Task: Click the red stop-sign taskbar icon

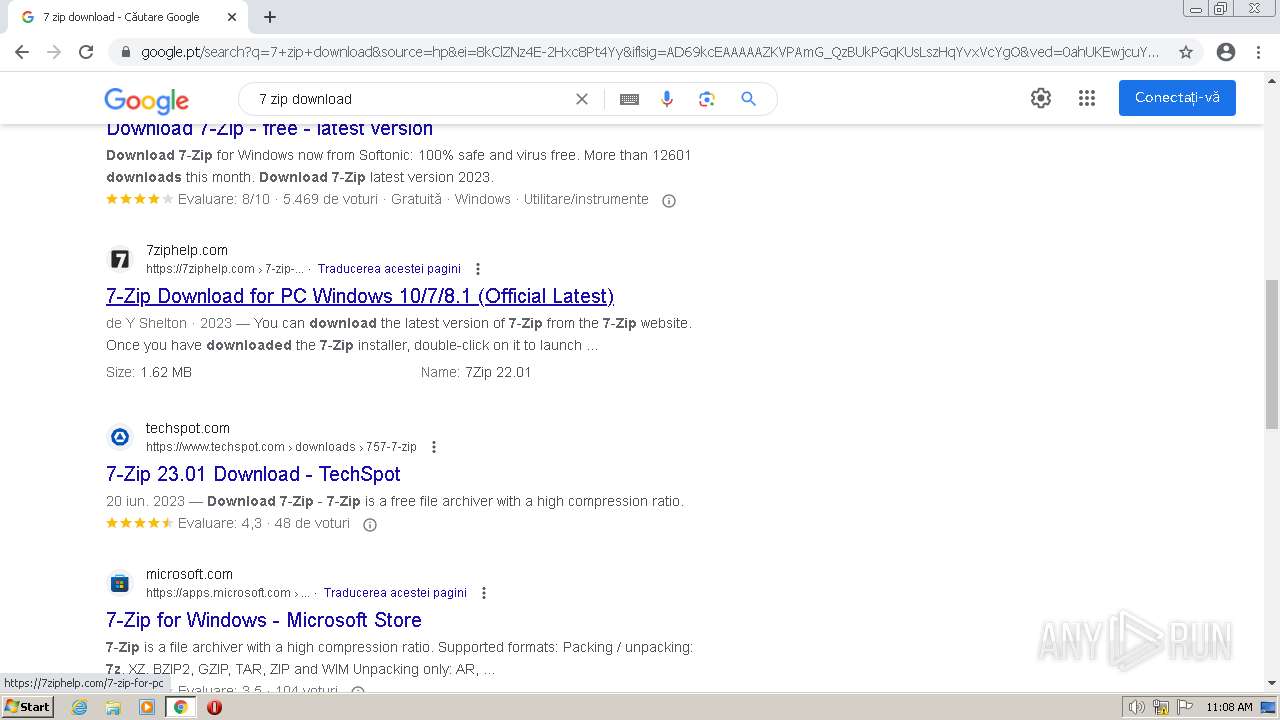Action: 214,707
